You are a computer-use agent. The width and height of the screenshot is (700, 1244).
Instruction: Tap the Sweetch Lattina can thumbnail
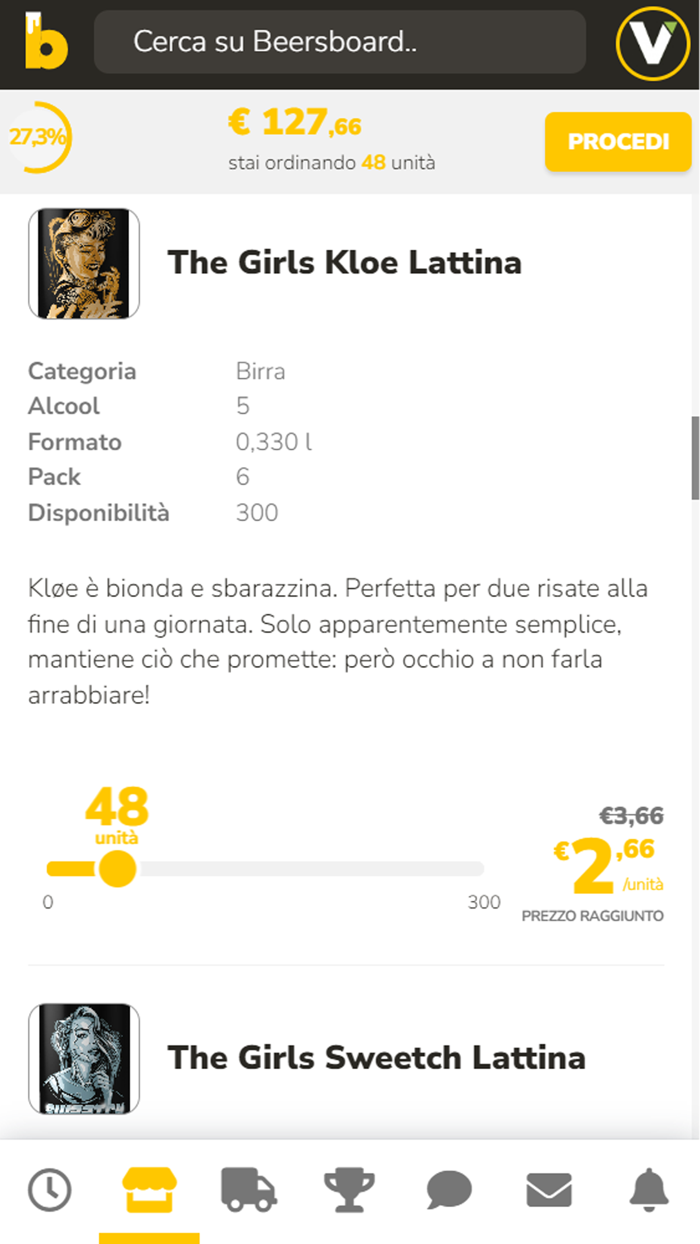point(84,1057)
